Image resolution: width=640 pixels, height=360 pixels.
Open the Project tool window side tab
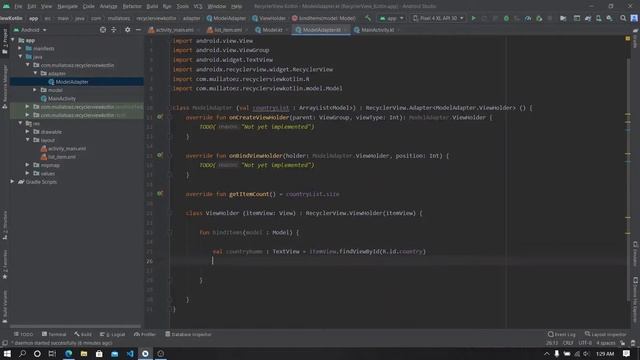pos(5,41)
